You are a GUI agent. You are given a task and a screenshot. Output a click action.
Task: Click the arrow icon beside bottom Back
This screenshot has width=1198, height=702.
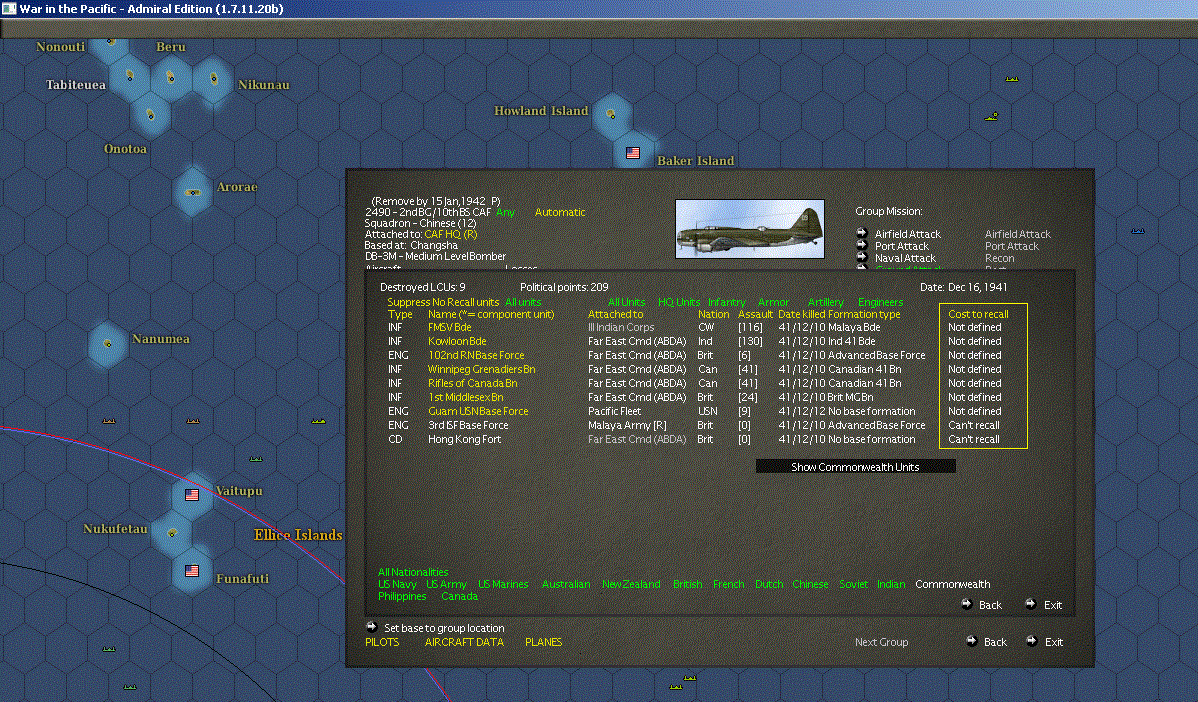tap(971, 640)
